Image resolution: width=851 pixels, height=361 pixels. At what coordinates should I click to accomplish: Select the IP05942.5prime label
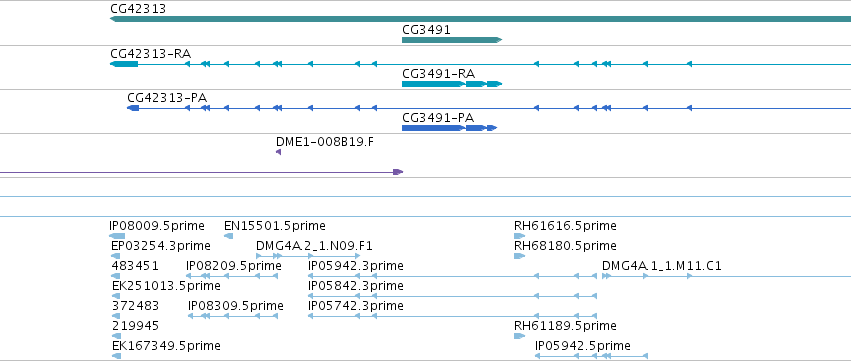click(583, 346)
